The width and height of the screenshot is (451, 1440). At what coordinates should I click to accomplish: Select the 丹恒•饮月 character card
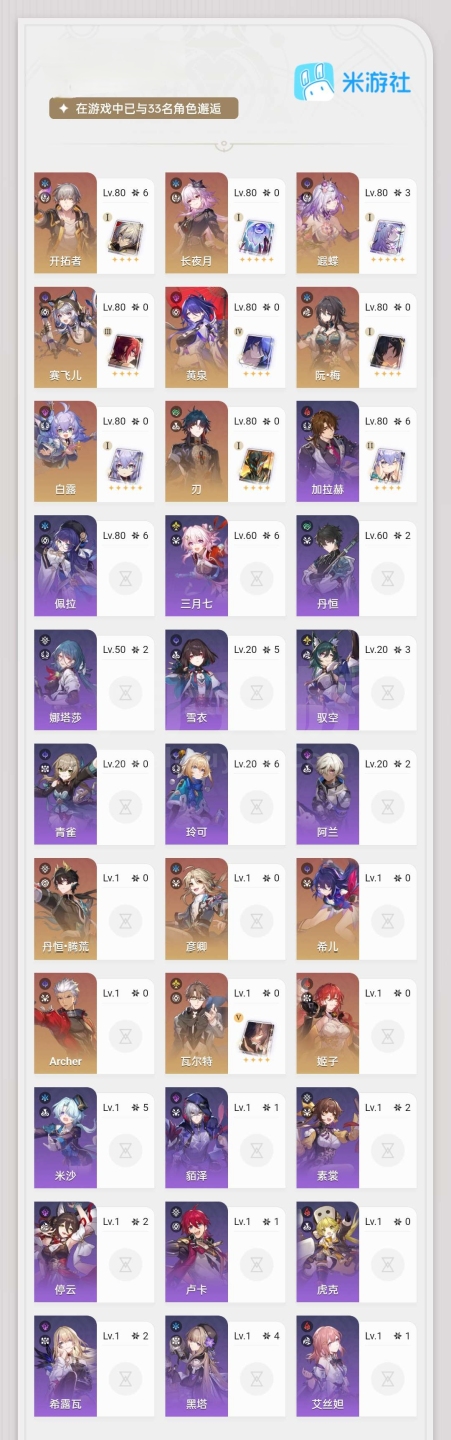94,908
